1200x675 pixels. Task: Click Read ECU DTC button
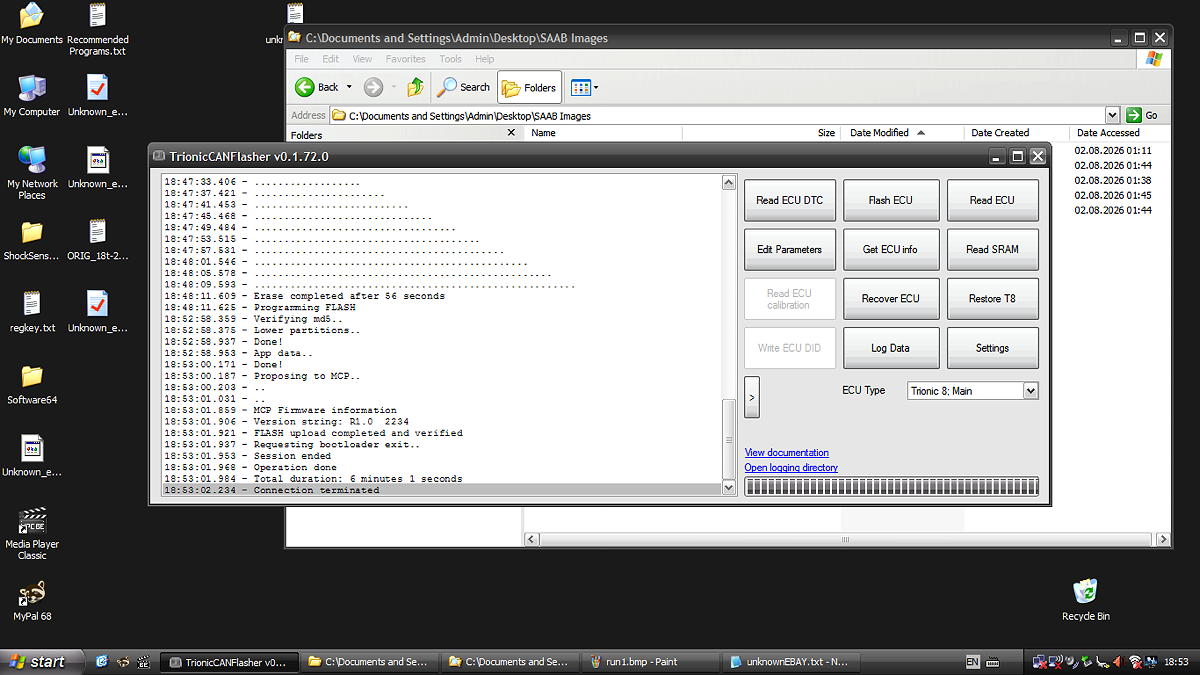(x=789, y=200)
